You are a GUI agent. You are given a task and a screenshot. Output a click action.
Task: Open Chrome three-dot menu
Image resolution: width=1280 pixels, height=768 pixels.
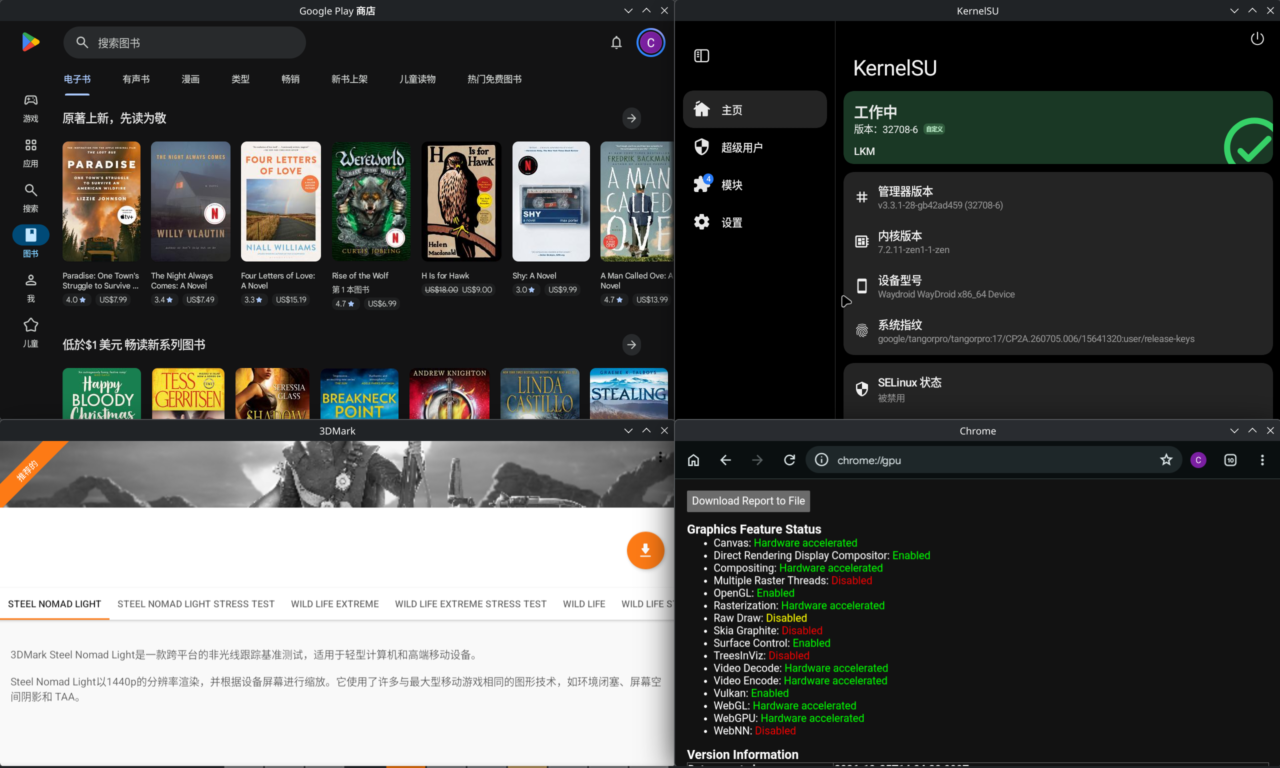pos(1262,460)
